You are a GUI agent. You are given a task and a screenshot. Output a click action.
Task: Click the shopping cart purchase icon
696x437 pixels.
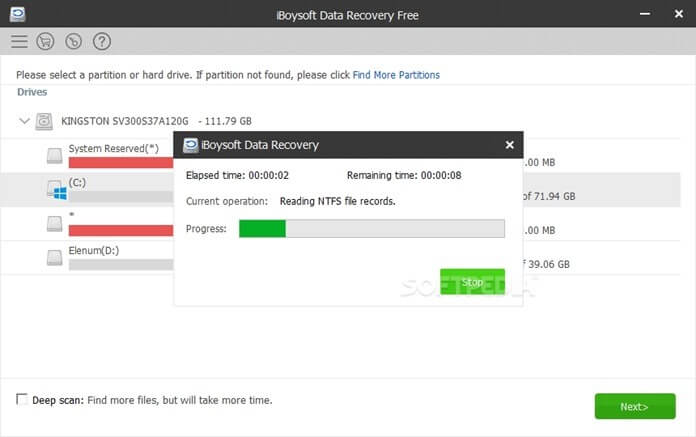(45, 41)
